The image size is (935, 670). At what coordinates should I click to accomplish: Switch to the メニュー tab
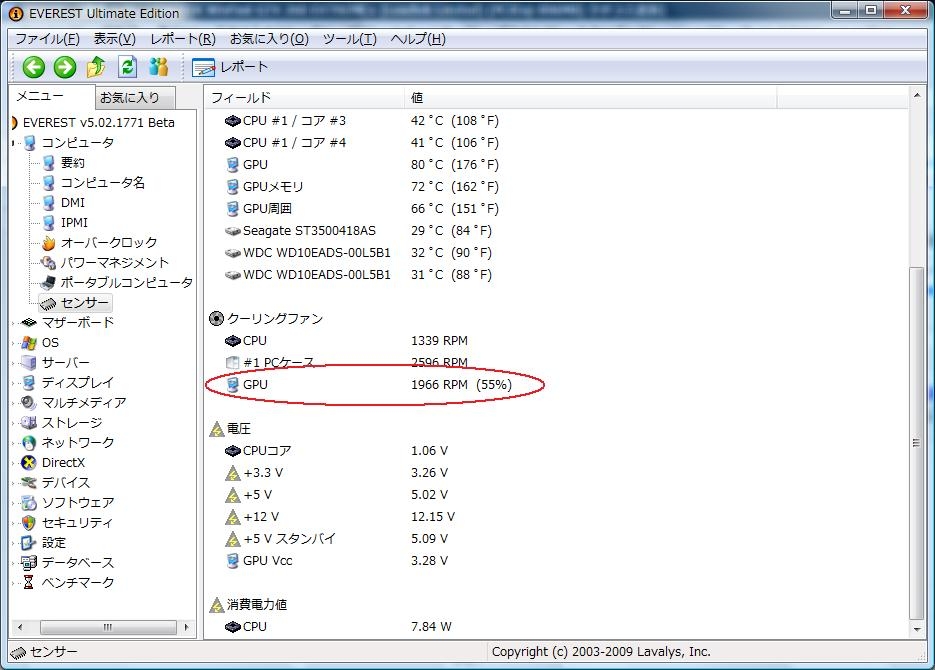[51, 96]
